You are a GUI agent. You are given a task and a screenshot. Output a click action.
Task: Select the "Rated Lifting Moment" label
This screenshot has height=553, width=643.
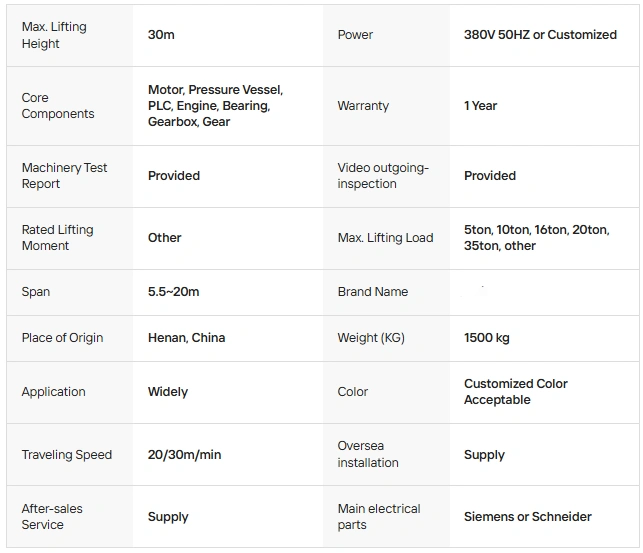click(x=57, y=238)
